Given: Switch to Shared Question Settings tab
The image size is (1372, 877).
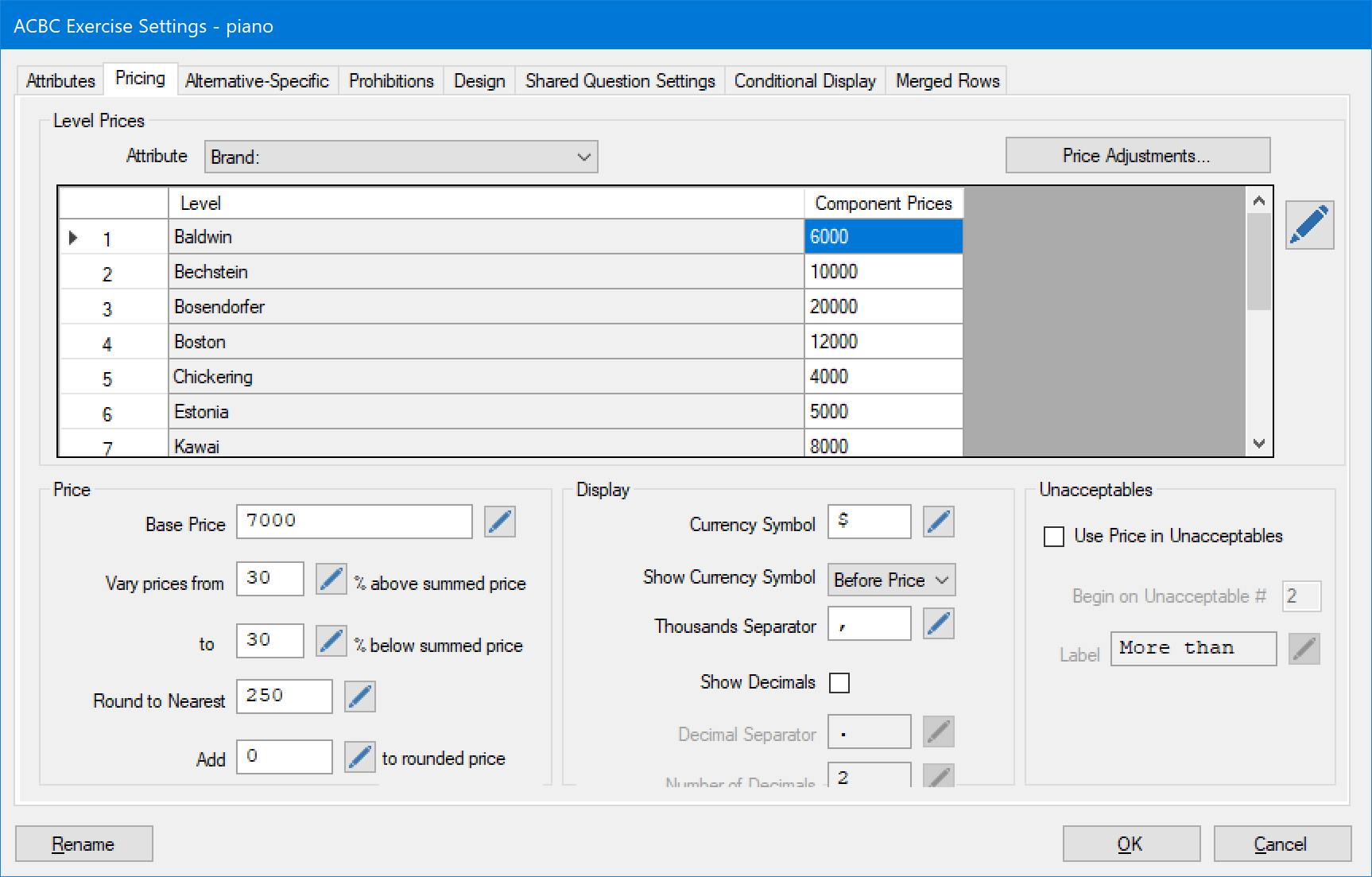Looking at the screenshot, I should 620,81.
